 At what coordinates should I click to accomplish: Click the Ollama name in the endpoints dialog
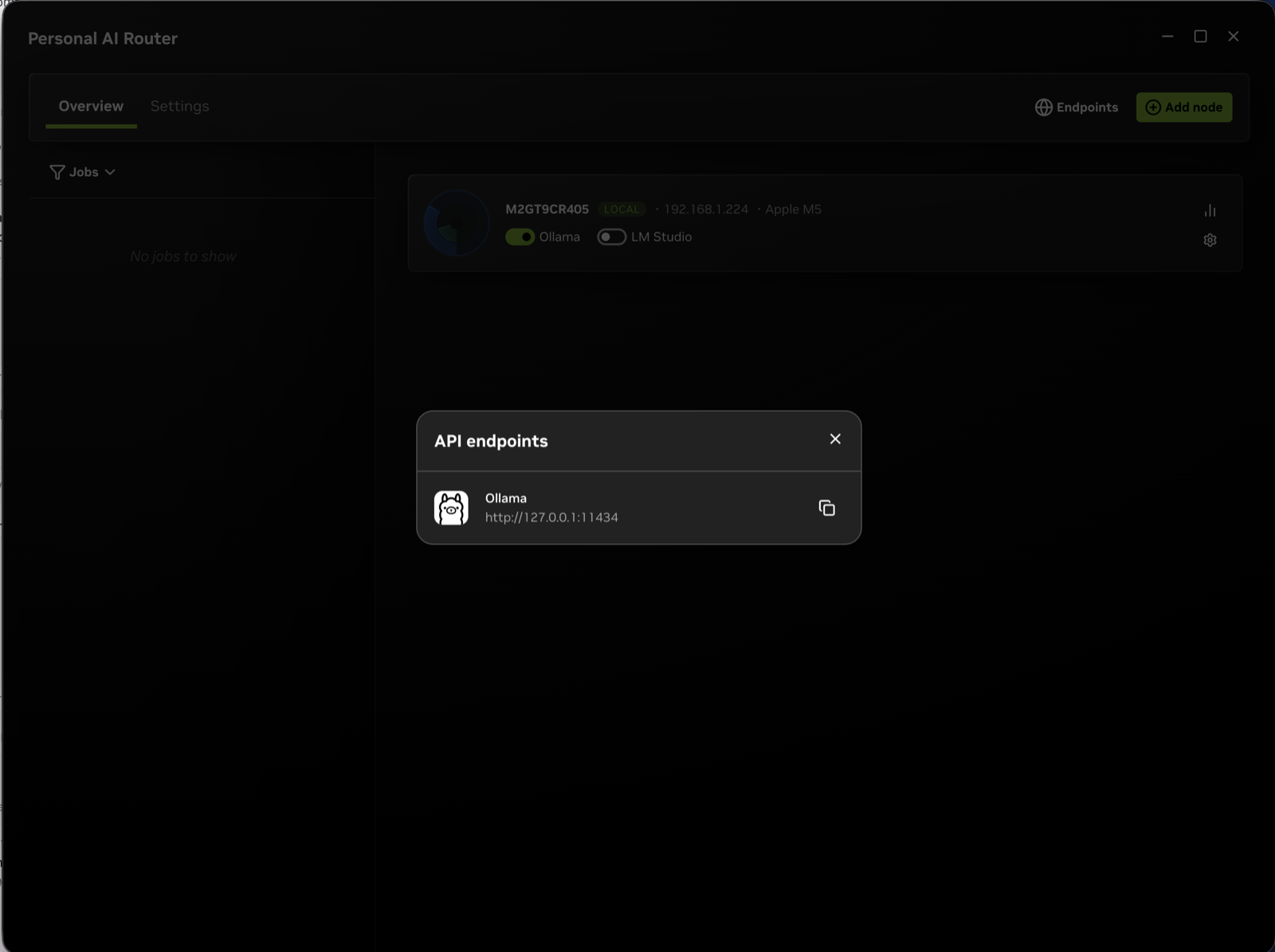point(506,498)
